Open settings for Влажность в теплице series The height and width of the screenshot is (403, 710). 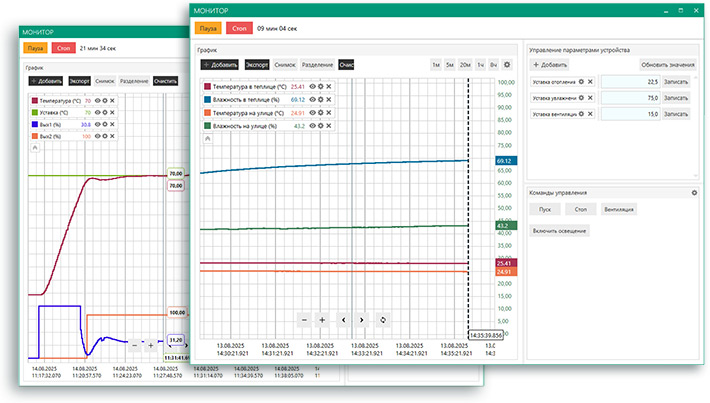(321, 100)
